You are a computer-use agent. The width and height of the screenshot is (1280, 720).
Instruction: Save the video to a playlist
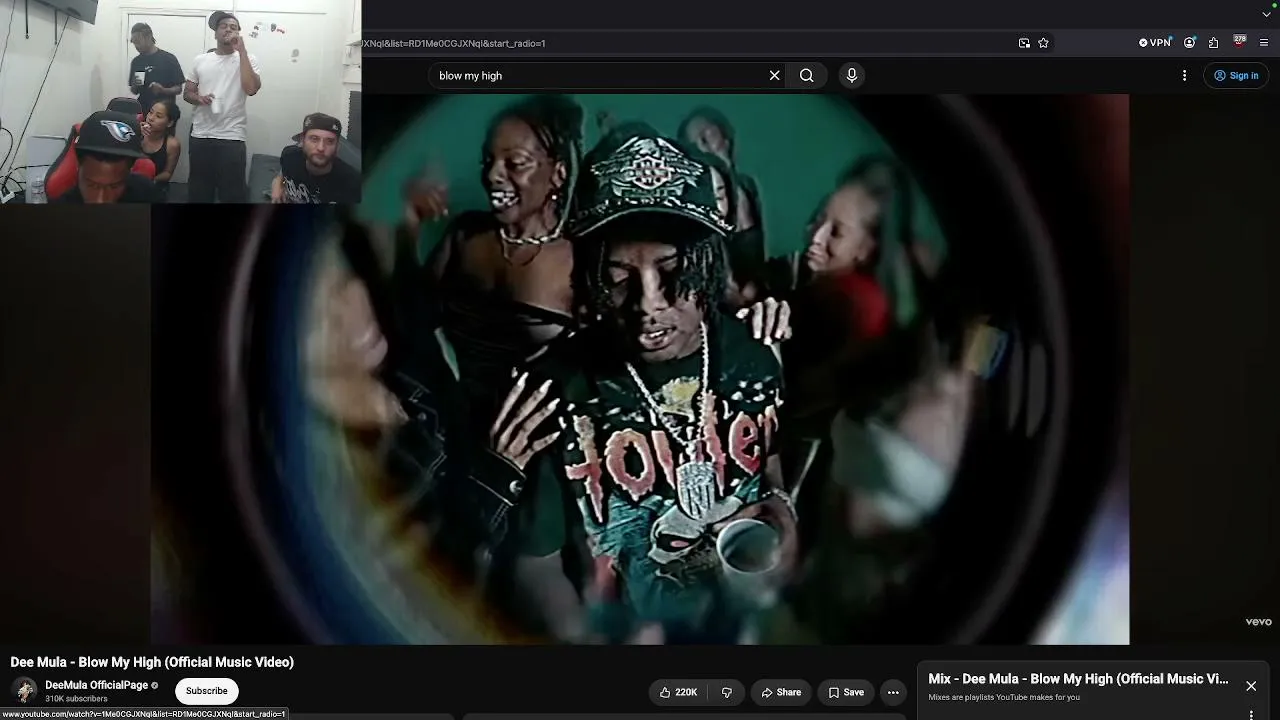[x=845, y=692]
